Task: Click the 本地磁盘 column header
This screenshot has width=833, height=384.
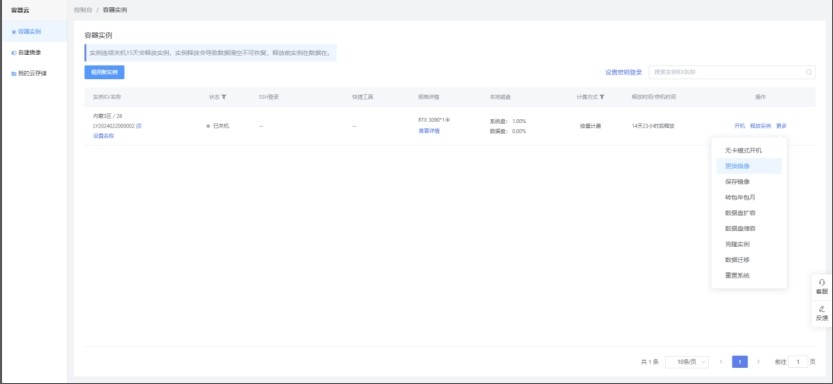Action: (x=500, y=97)
